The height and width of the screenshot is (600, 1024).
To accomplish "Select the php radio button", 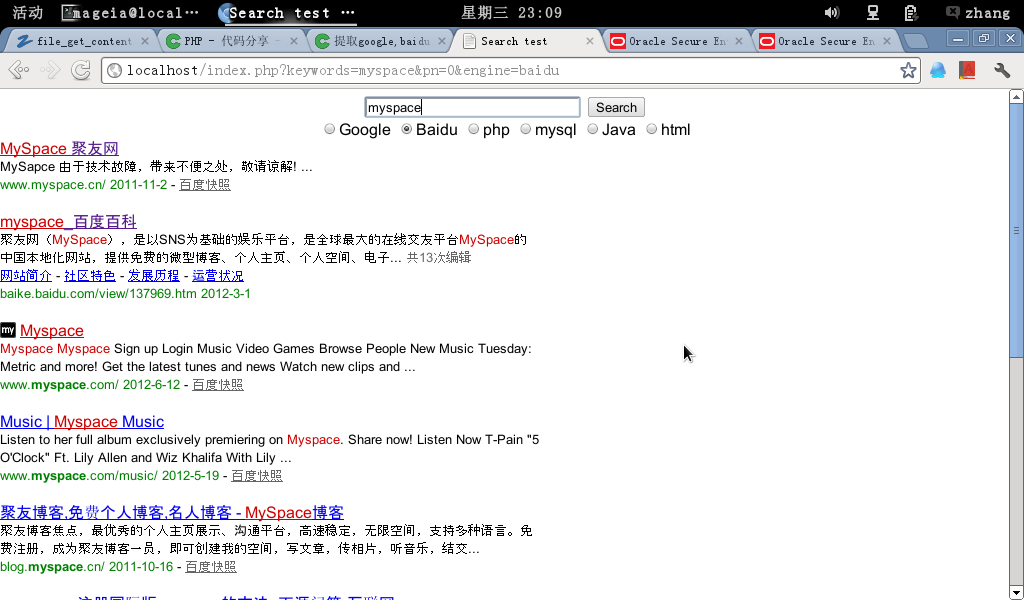I will click(x=474, y=129).
